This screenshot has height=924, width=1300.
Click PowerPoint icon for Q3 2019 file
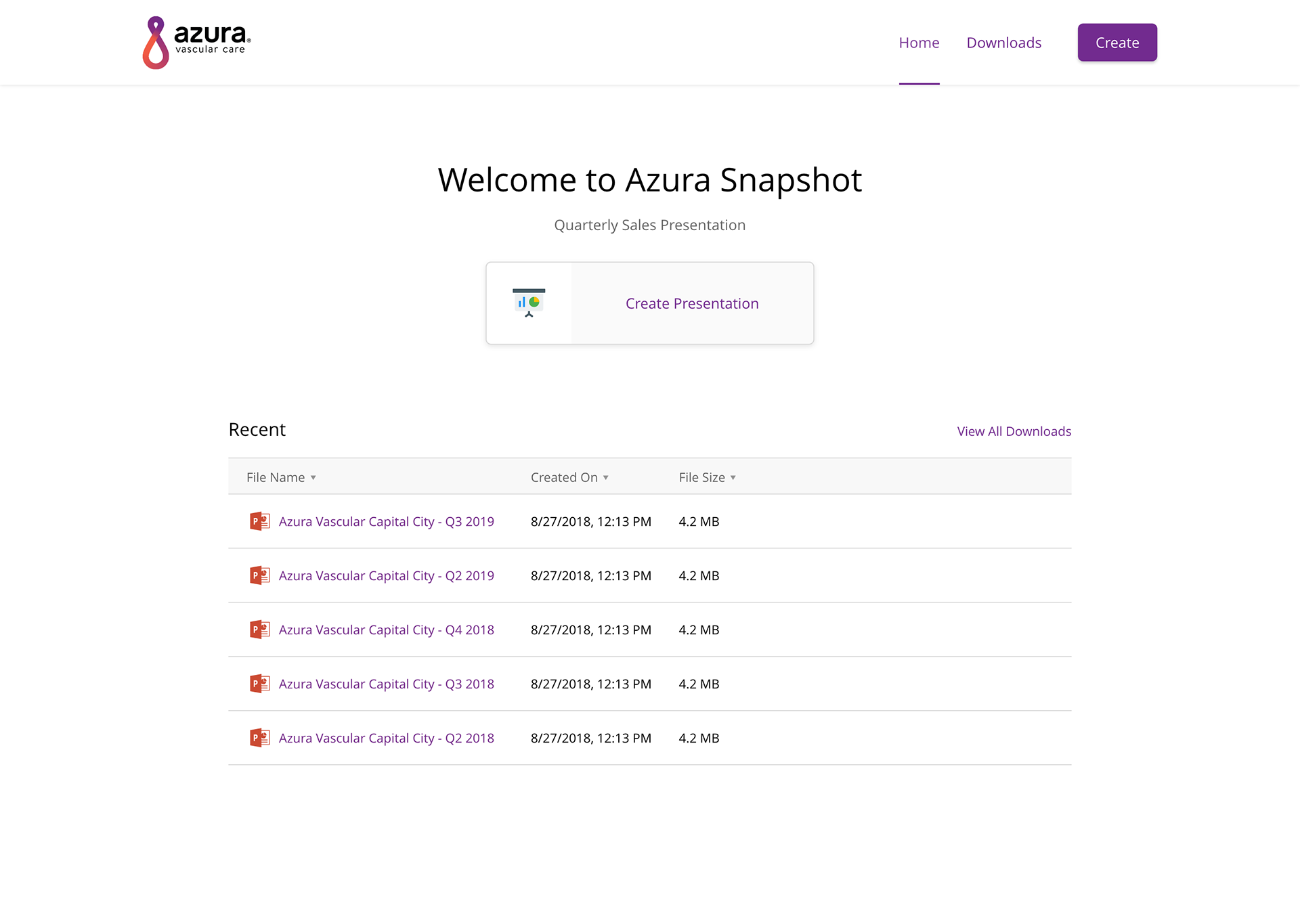(x=260, y=521)
